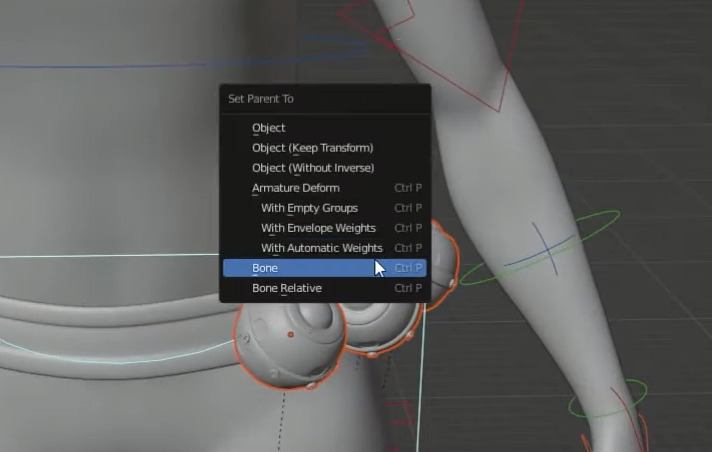Select Bone Relative parent option
The height and width of the screenshot is (452, 712).
(x=286, y=288)
